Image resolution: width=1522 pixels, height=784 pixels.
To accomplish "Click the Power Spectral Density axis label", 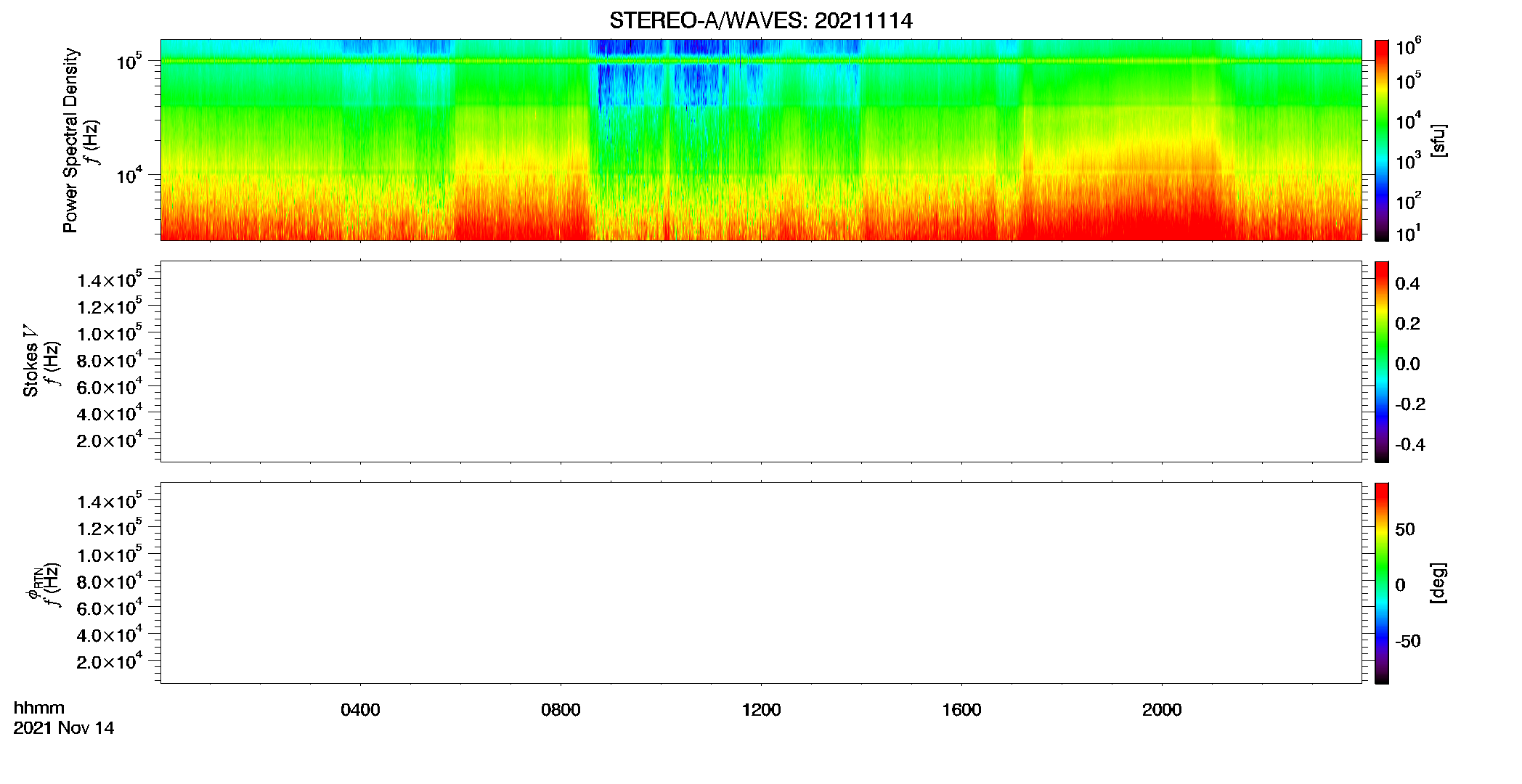I will click(x=70, y=140).
